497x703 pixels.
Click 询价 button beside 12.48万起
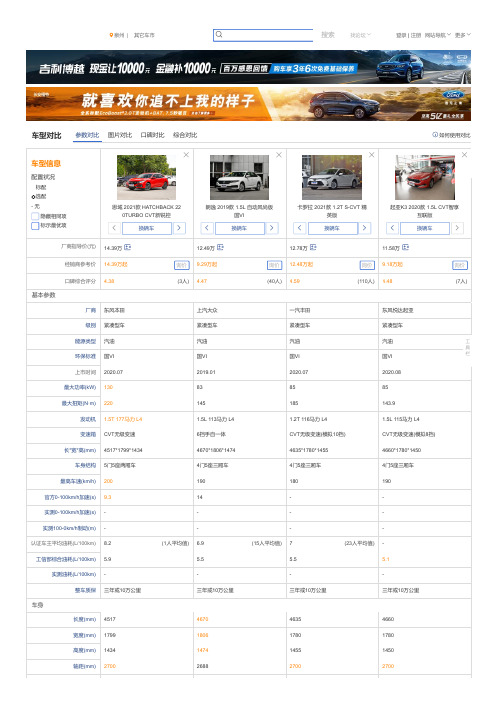367,265
